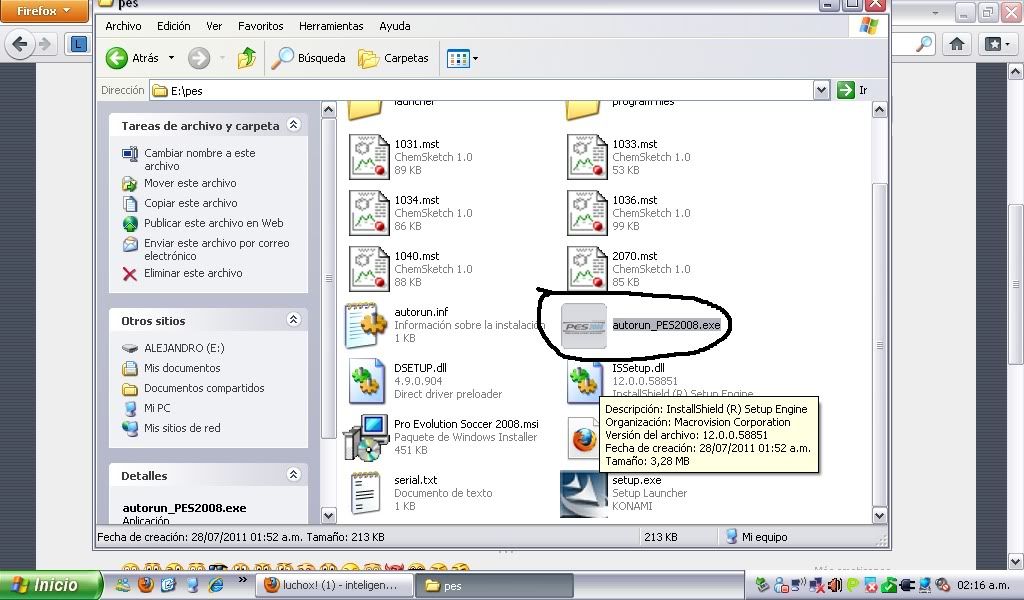Select the 1036.mst file icon
The width and height of the screenshot is (1024, 600).
587,213
